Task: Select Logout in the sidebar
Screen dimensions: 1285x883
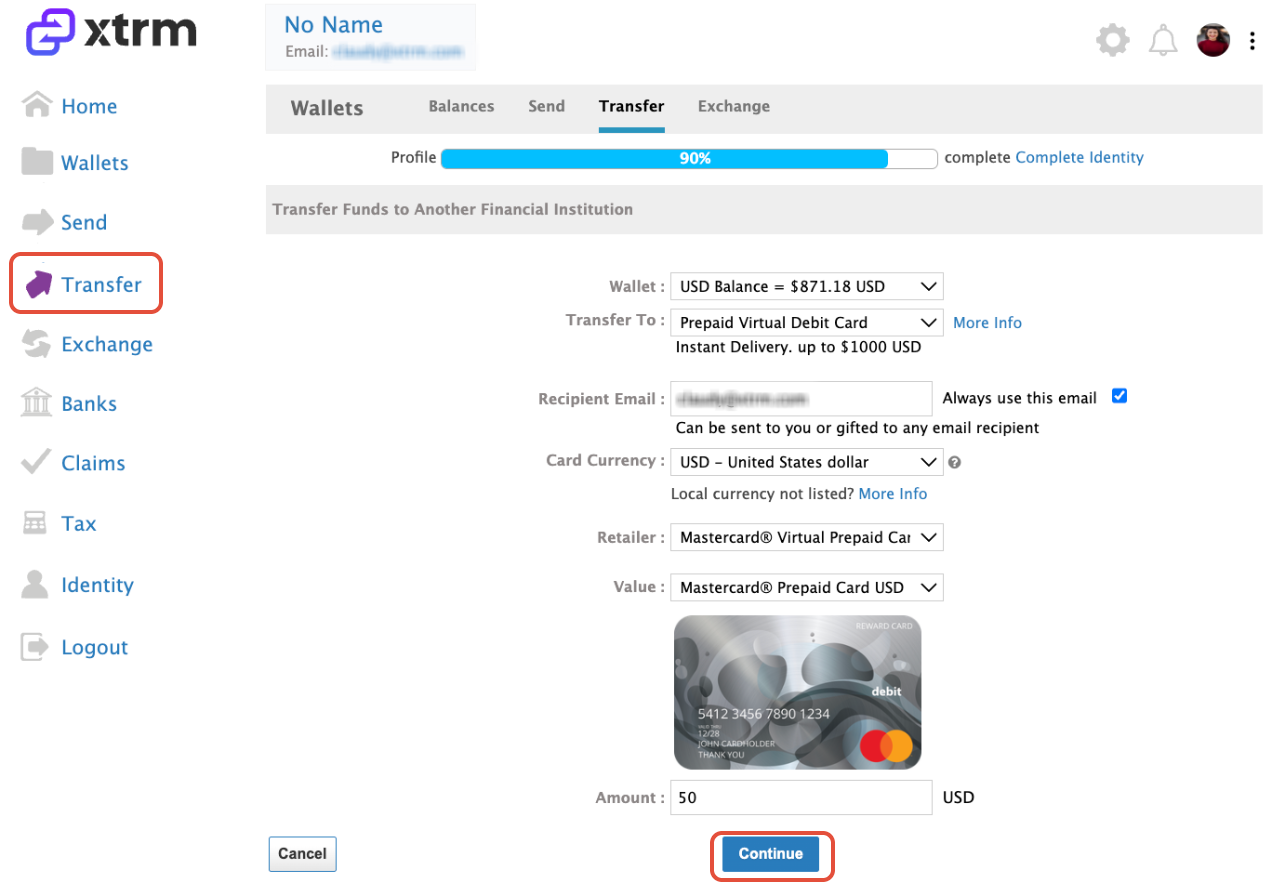Action: pyautogui.click(x=95, y=647)
